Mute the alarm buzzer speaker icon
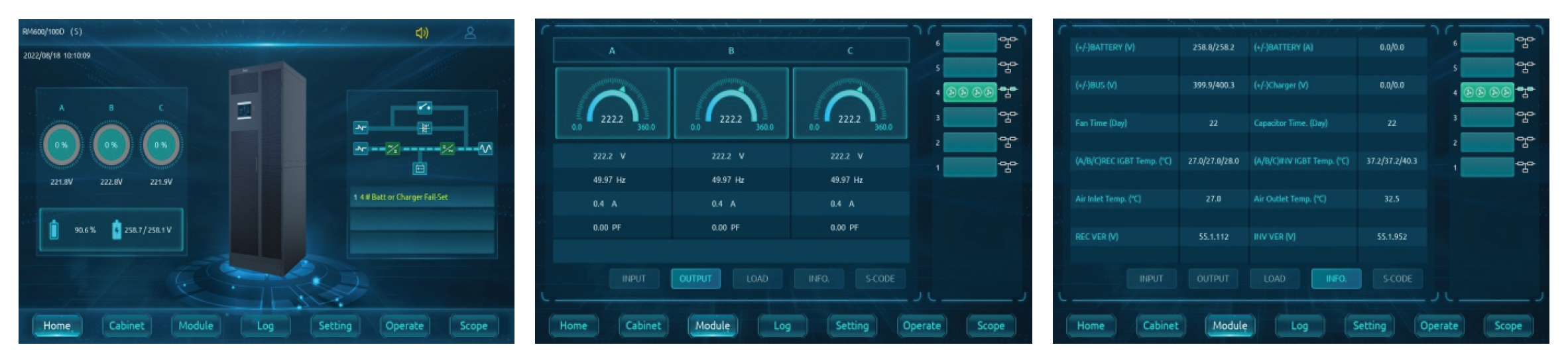Viewport: 1568px width, 361px height. coord(422,33)
